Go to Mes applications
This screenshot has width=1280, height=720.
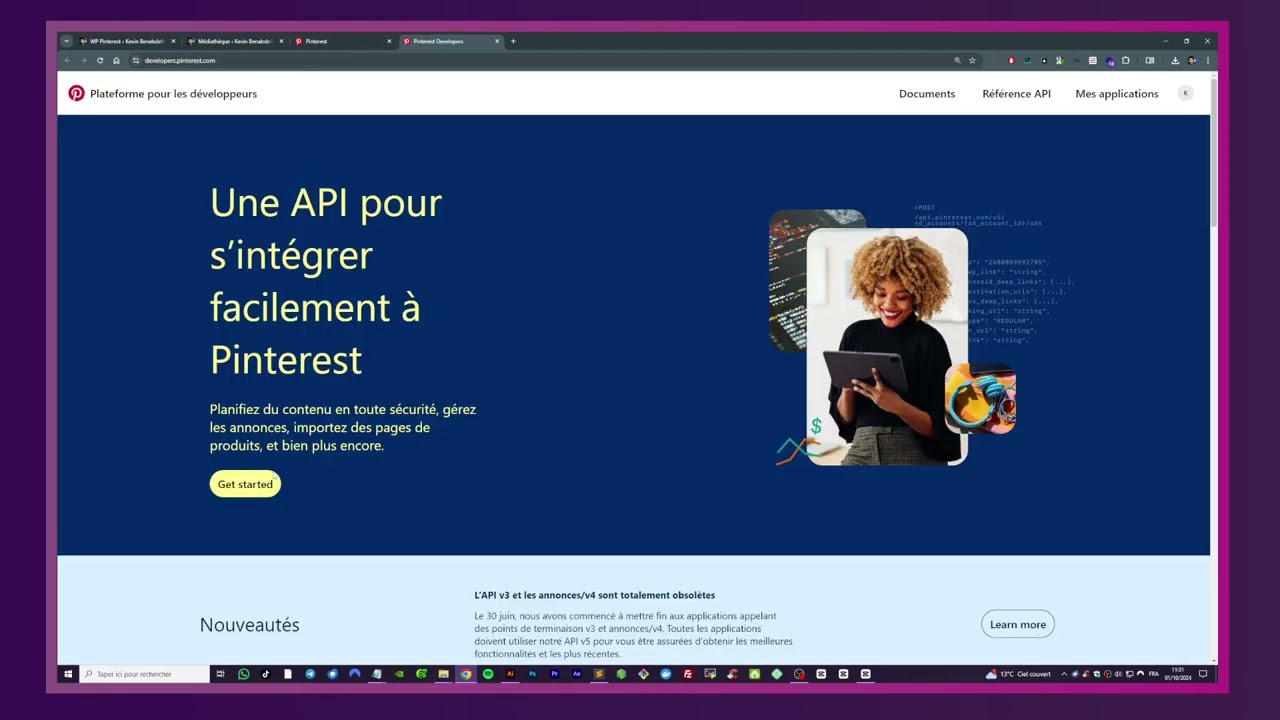[1117, 93]
